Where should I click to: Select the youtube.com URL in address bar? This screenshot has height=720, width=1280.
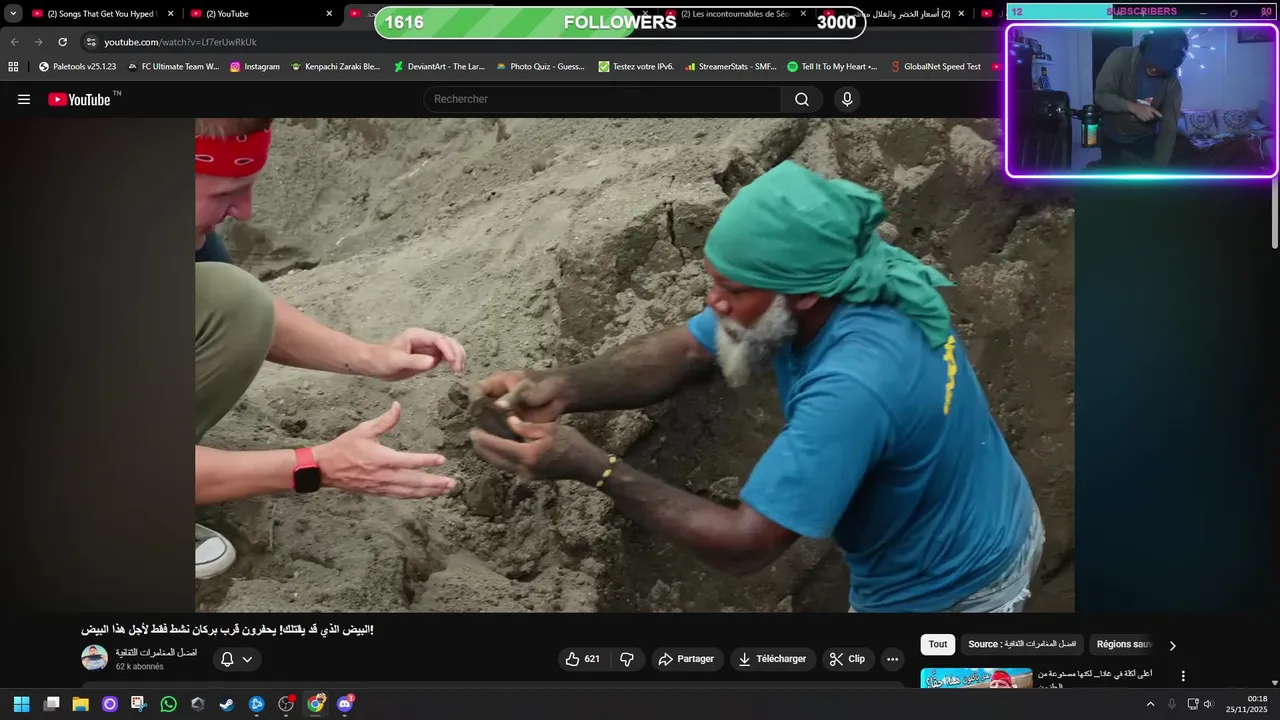point(180,42)
